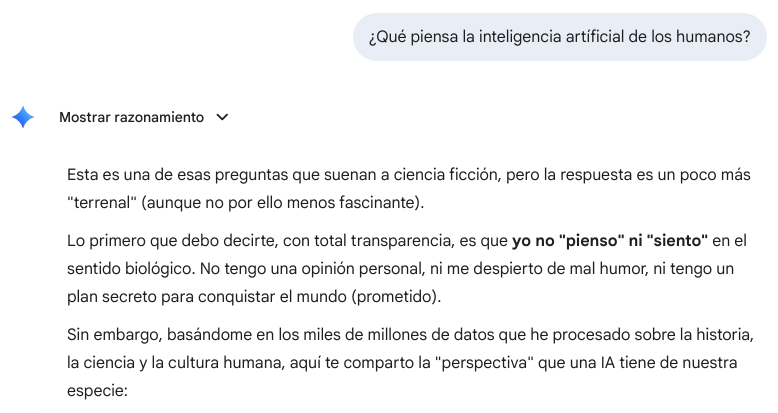Click the word "Sin embargo" starting third paragraph

(109, 333)
